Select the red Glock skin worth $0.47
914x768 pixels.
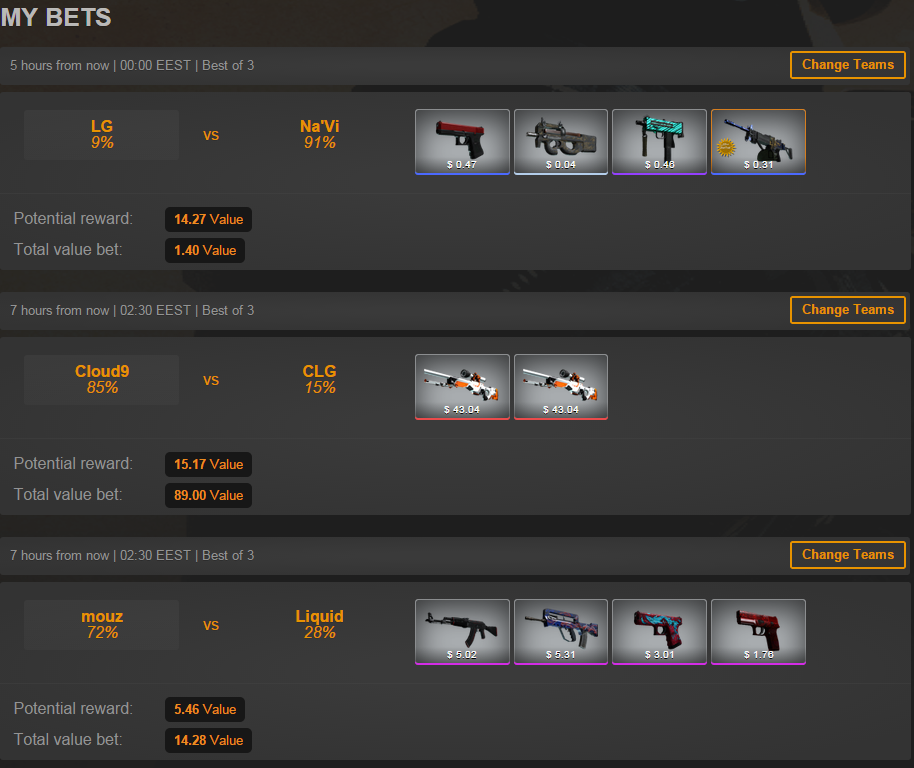(462, 142)
